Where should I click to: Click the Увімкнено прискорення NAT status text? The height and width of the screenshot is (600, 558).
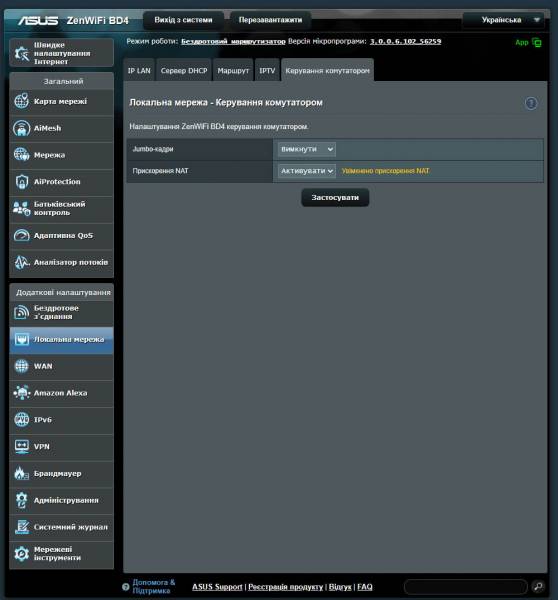[x=385, y=171]
